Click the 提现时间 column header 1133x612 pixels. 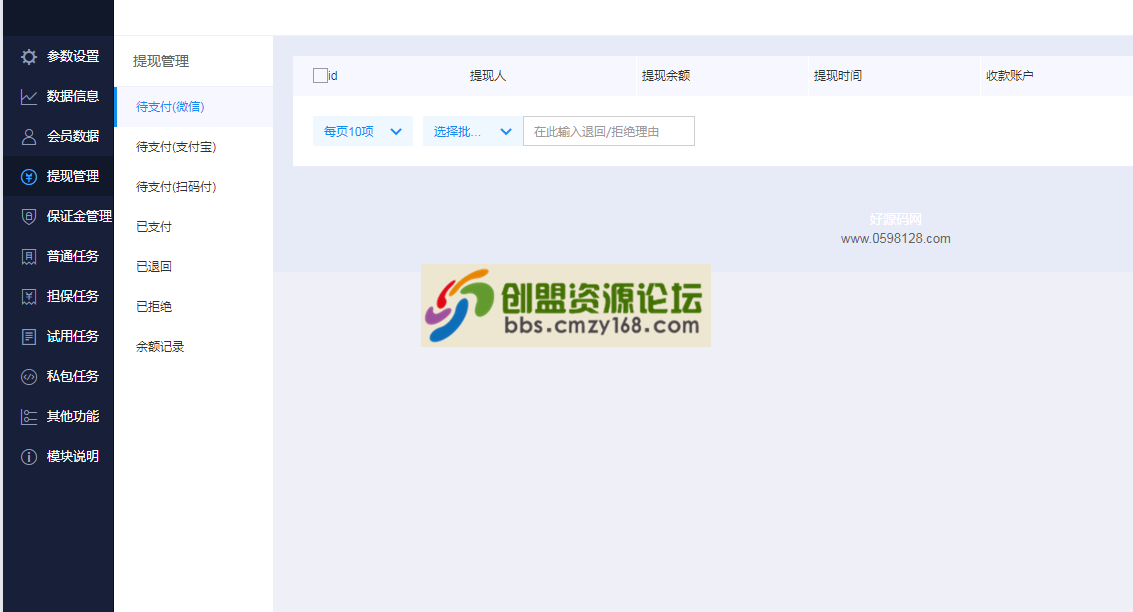[x=837, y=76]
